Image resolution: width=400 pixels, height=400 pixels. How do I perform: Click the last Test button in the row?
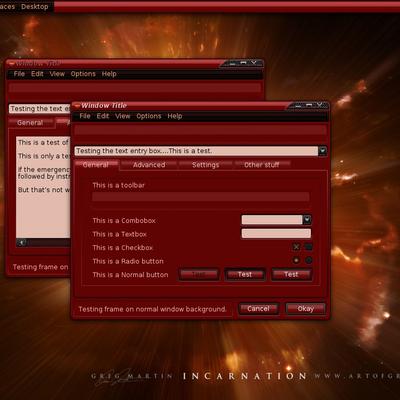(291, 275)
